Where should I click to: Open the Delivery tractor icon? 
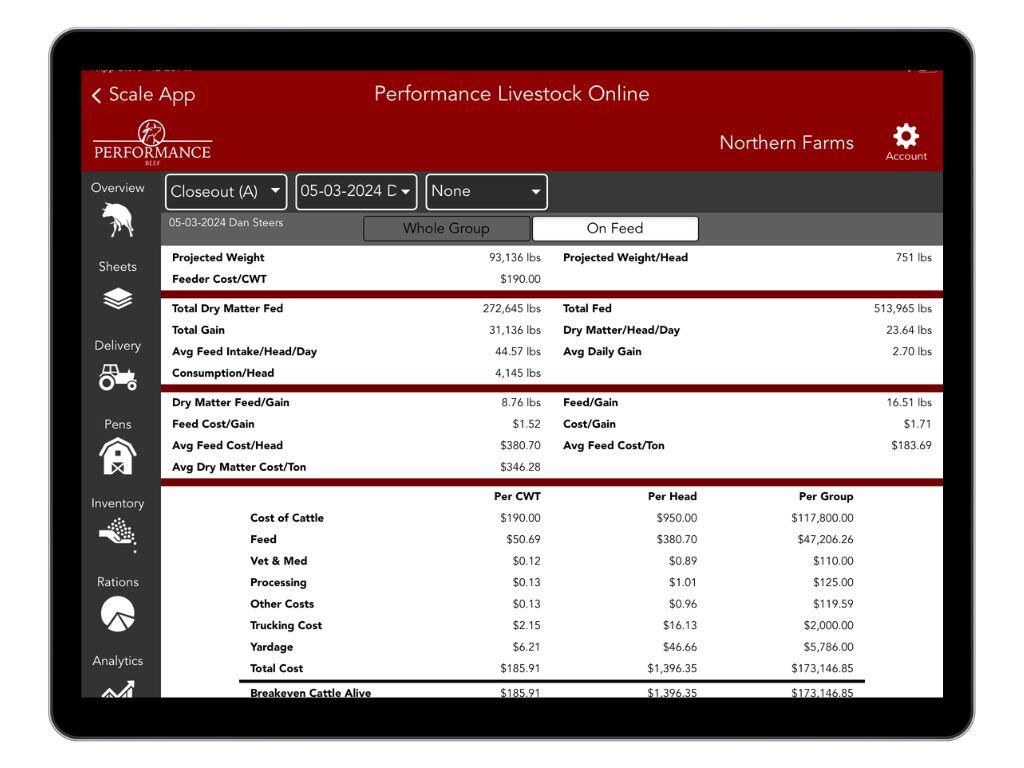pyautogui.click(x=118, y=377)
